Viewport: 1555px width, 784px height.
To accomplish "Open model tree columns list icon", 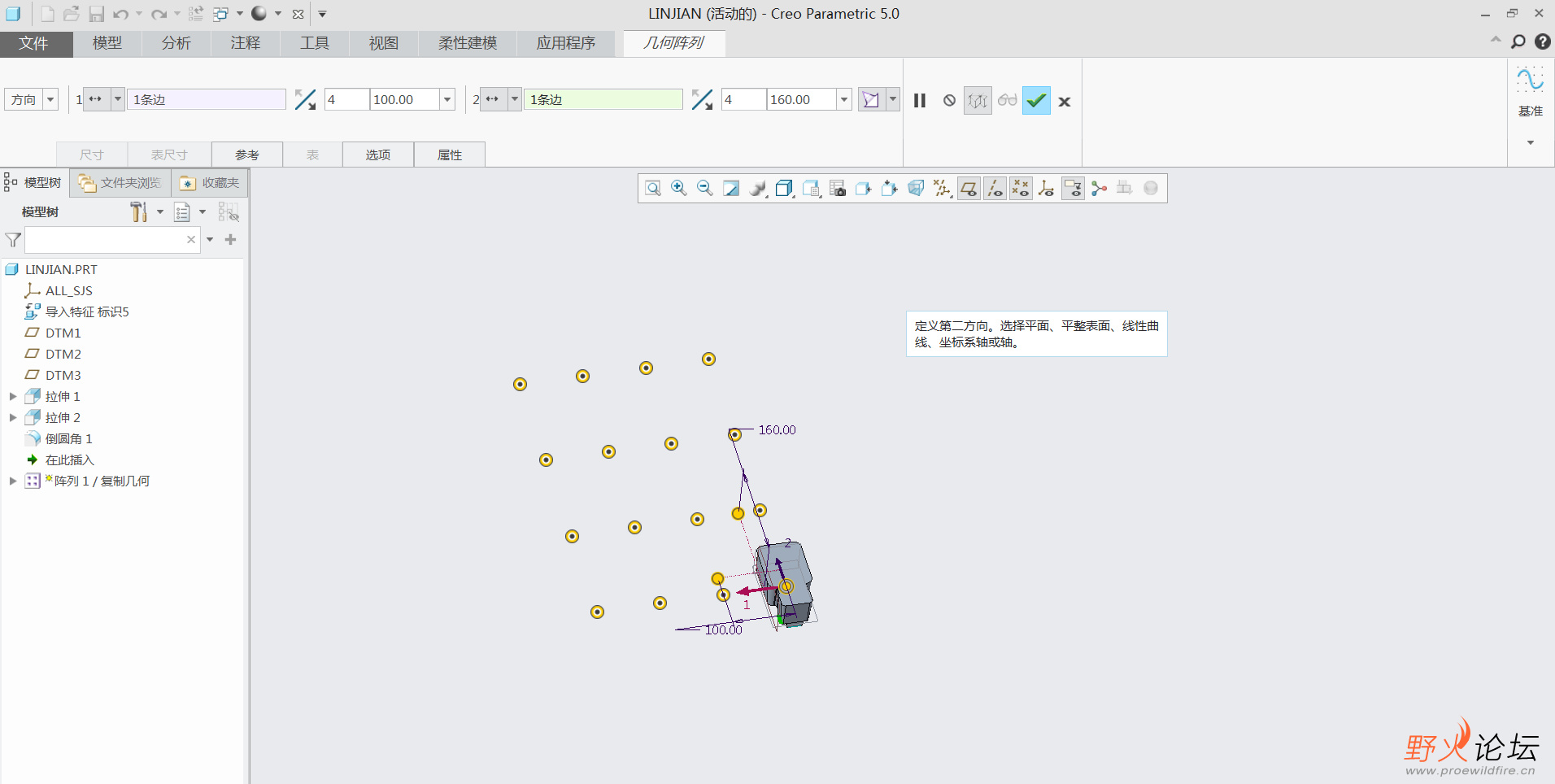I will coord(182,212).
